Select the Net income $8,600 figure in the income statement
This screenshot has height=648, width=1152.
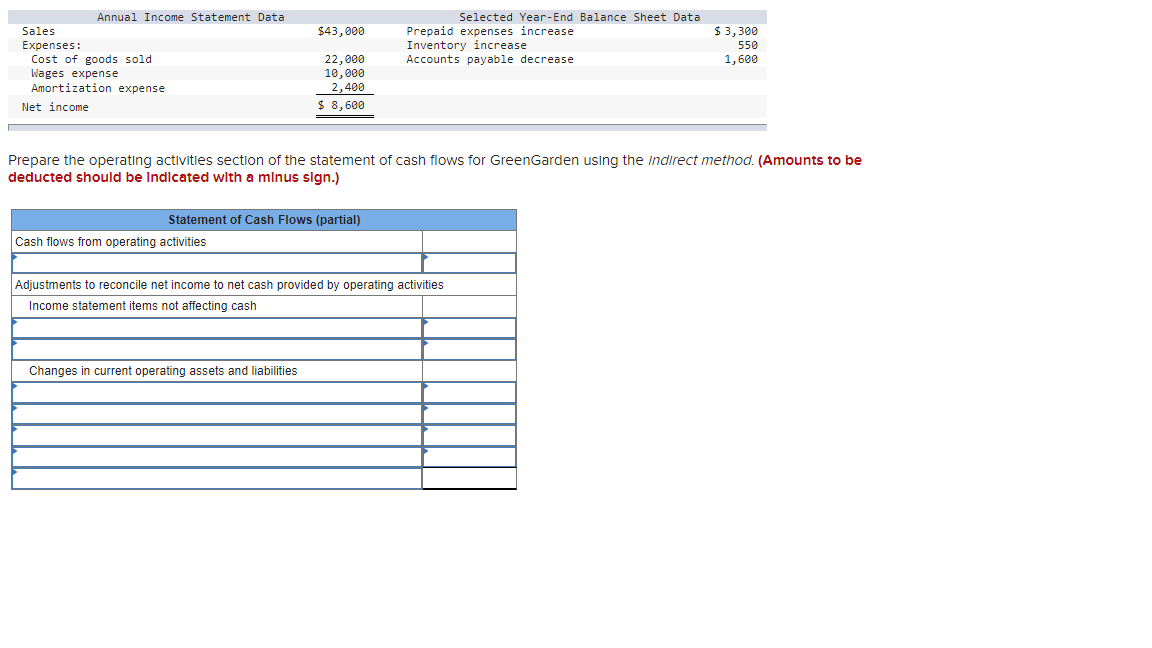(x=345, y=105)
